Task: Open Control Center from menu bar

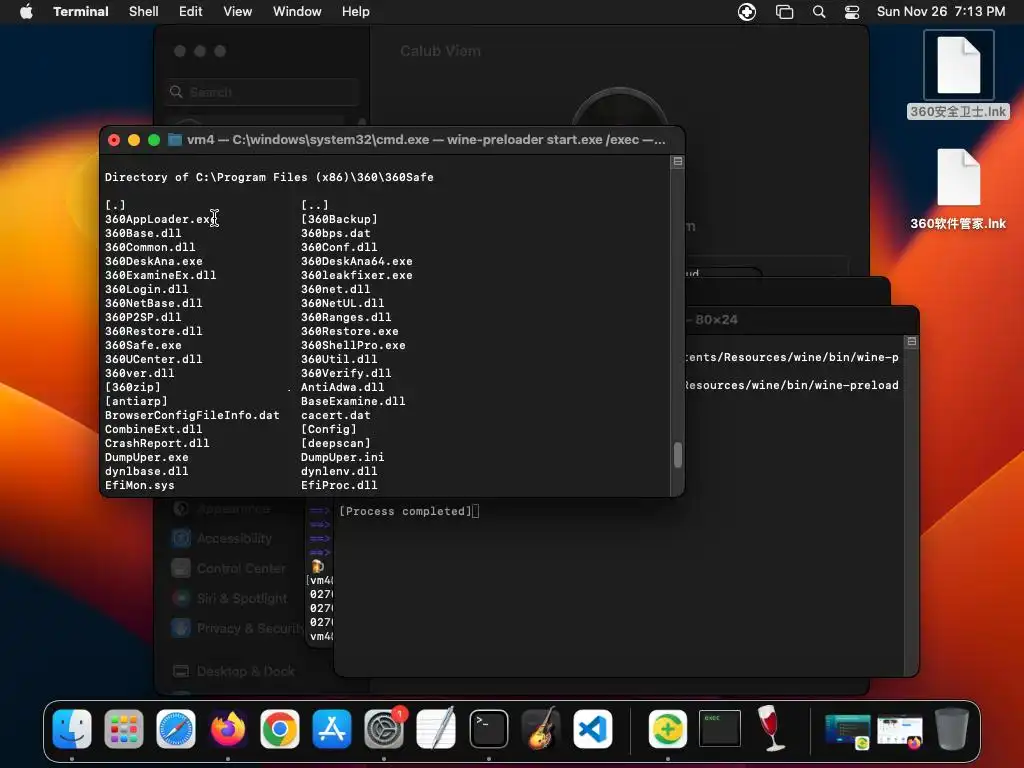Action: [852, 11]
